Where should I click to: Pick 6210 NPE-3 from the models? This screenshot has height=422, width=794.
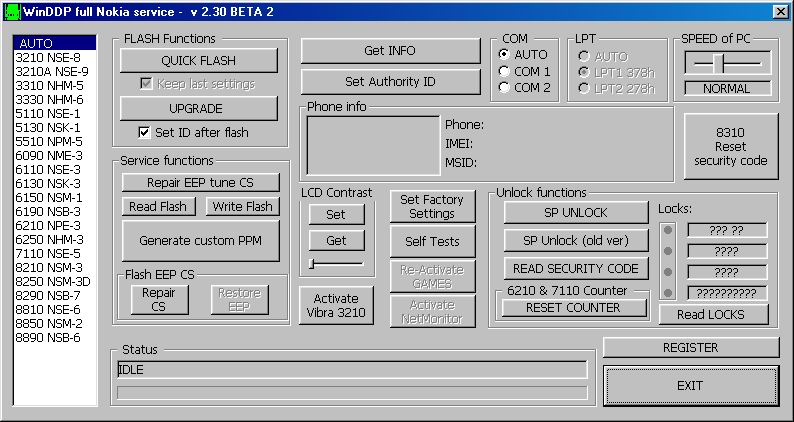click(x=55, y=225)
